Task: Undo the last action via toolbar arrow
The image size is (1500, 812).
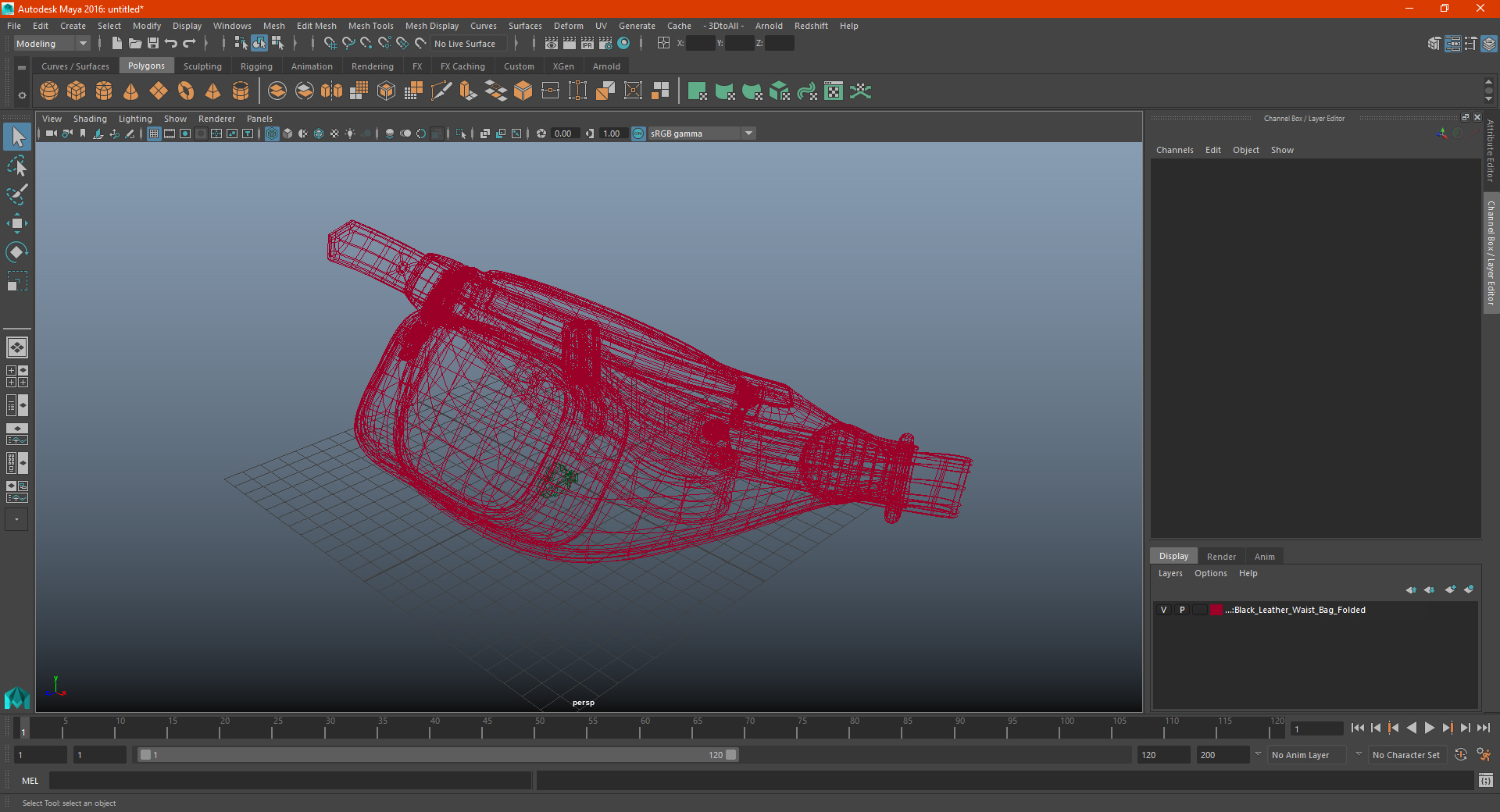Action: (171, 44)
